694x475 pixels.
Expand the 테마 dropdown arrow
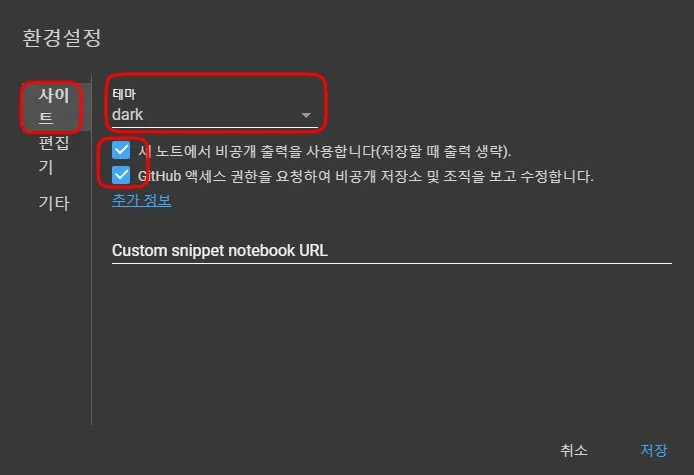pos(306,115)
